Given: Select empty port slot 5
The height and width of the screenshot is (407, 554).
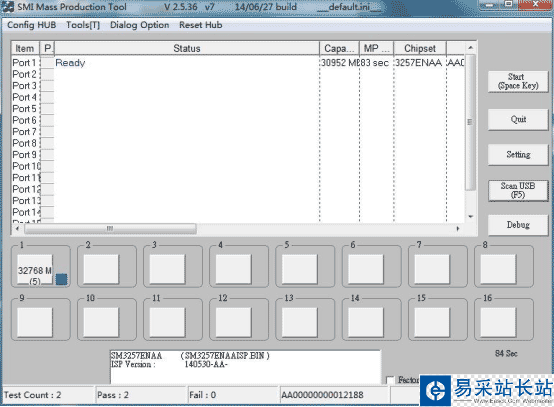Looking at the screenshot, I should coord(299,270).
